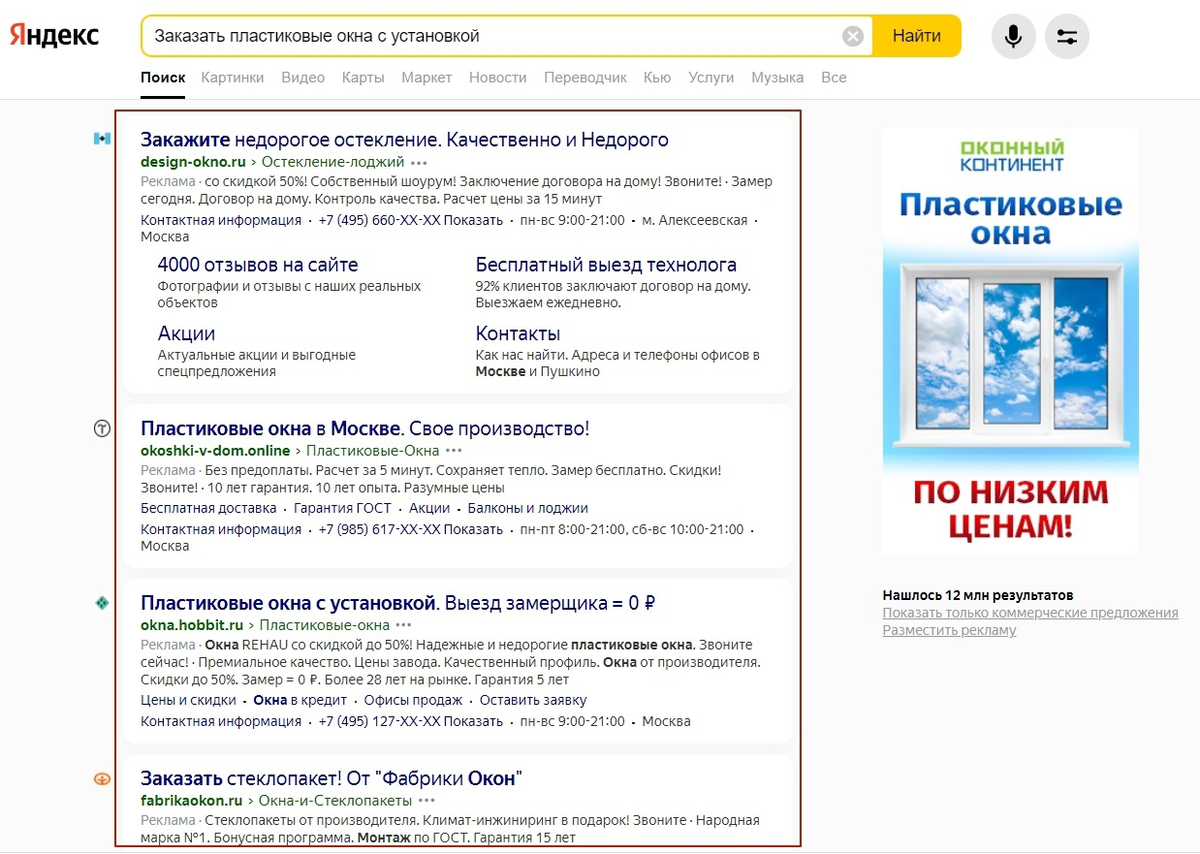Open the Бесплатная доставка link
The height and width of the screenshot is (854, 1200).
tap(209, 508)
